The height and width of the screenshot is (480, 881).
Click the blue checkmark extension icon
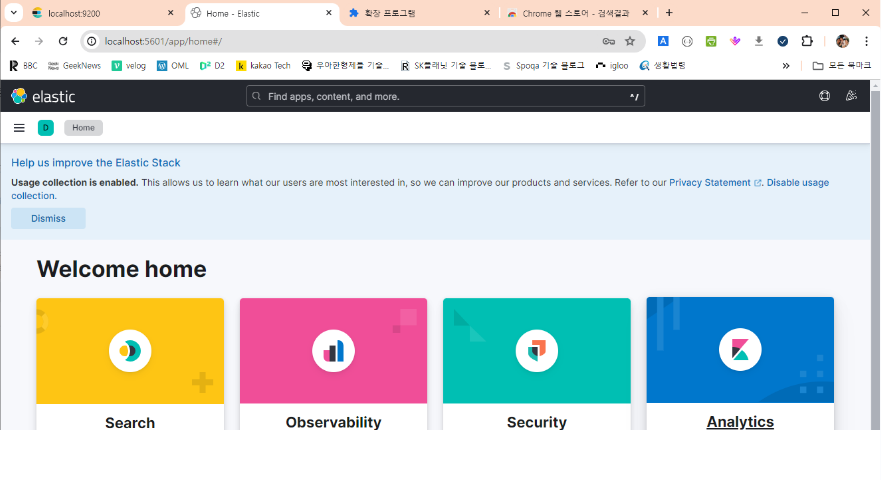pos(783,41)
